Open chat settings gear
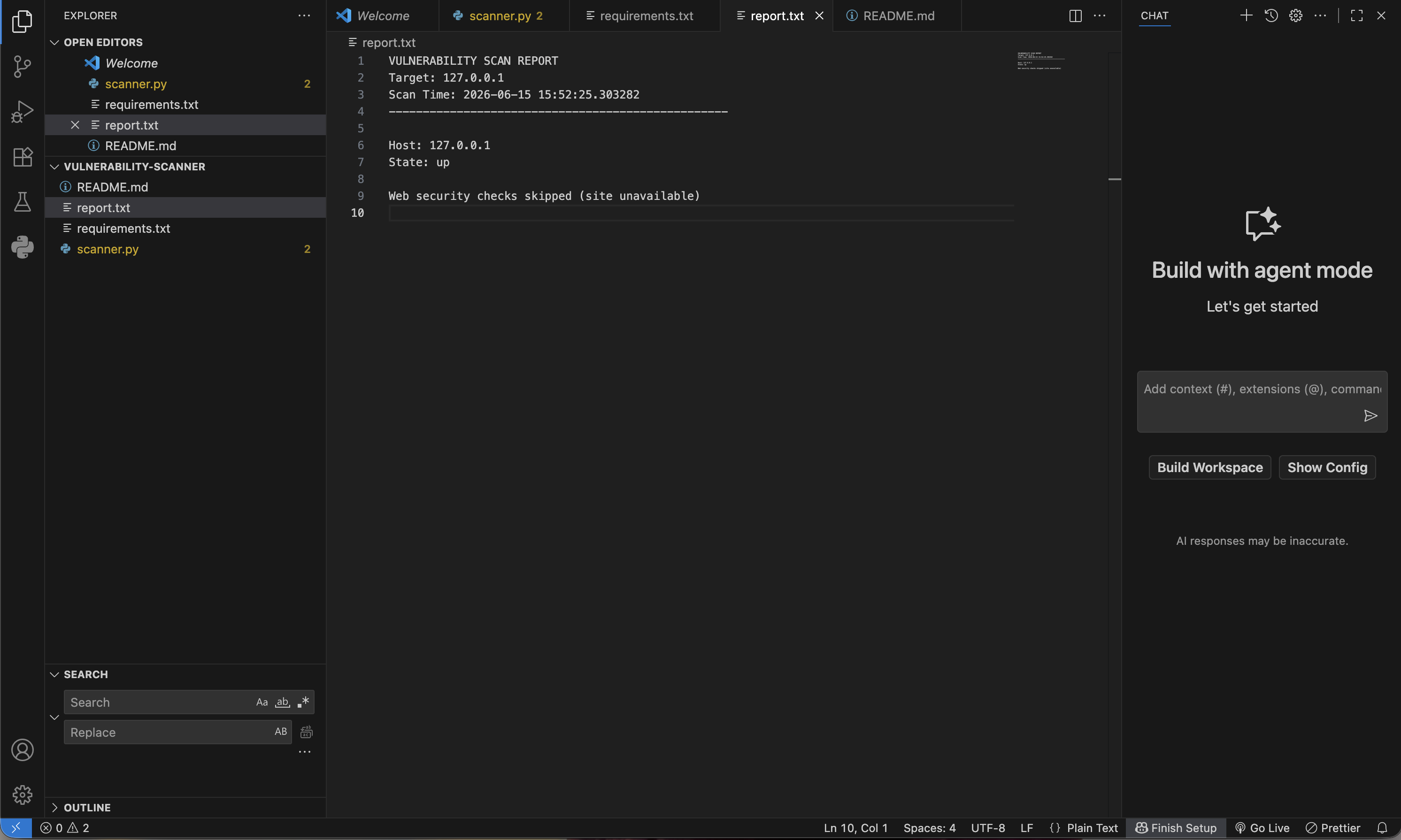Viewport: 1401px width, 840px height. 1296,16
